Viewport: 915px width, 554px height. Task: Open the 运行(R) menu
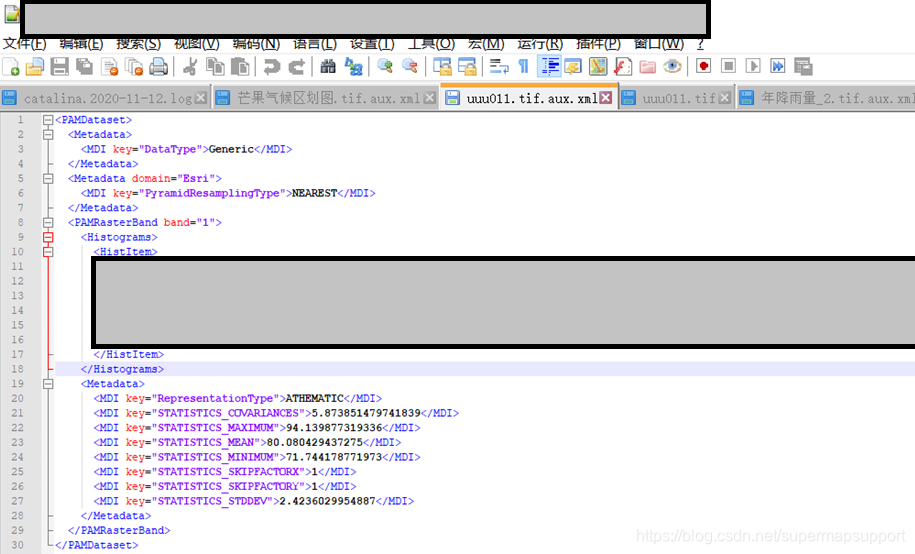click(x=540, y=44)
